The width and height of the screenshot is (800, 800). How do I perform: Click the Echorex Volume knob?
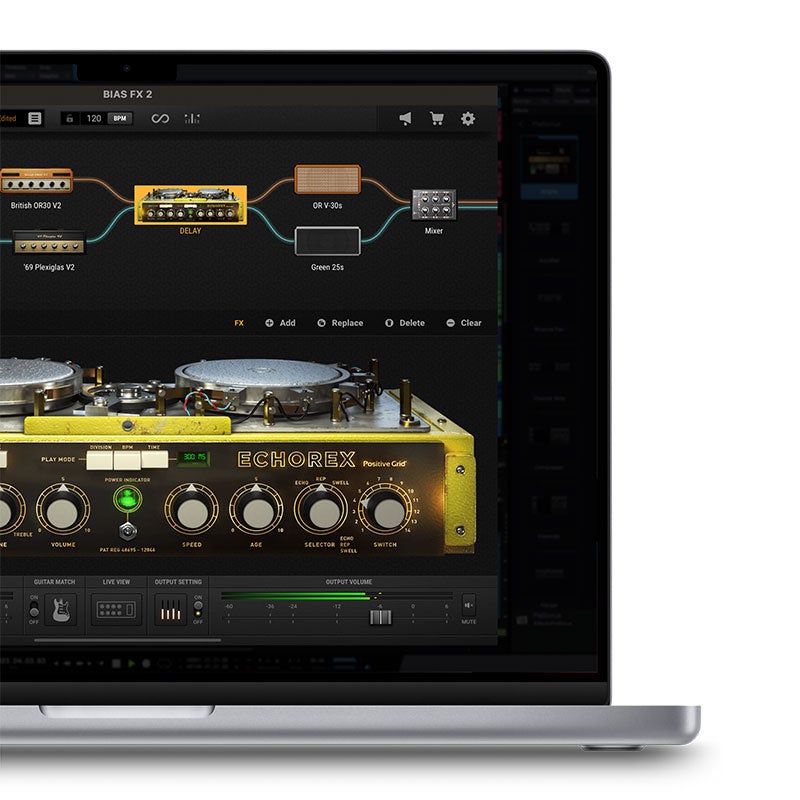(63, 511)
